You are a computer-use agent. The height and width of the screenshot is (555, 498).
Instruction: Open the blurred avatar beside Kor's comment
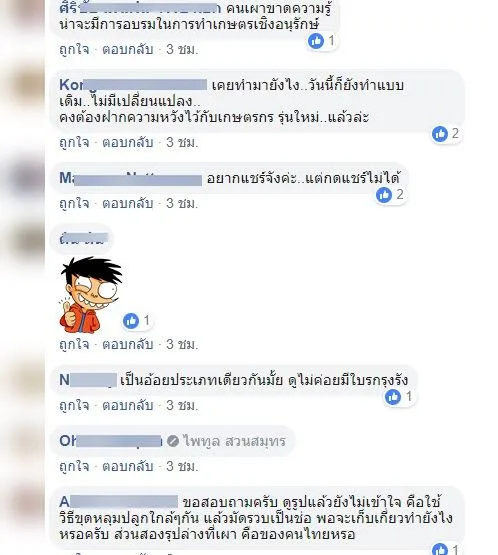[x=25, y=86]
